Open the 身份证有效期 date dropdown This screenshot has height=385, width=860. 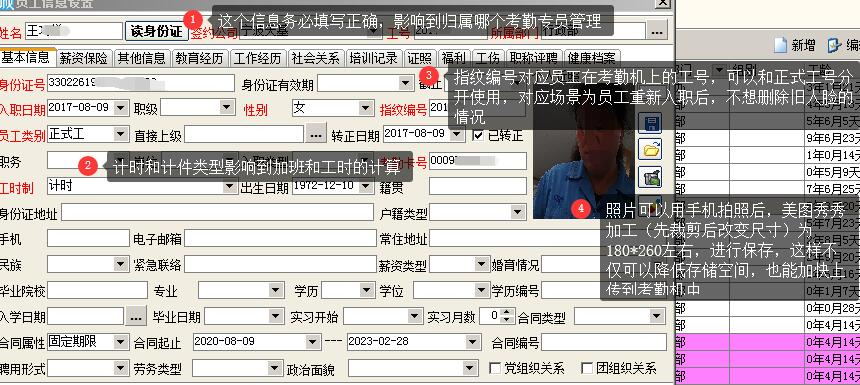[406, 83]
